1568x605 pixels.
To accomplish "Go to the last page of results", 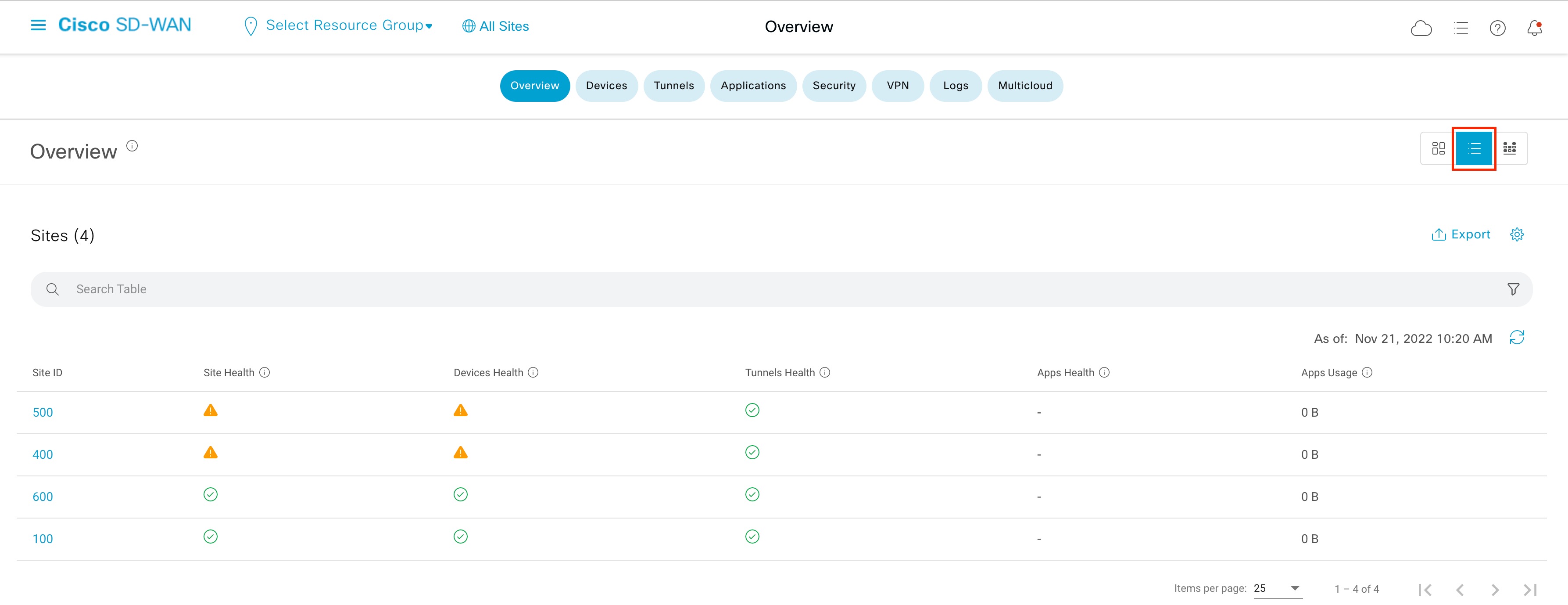I will (x=1530, y=589).
